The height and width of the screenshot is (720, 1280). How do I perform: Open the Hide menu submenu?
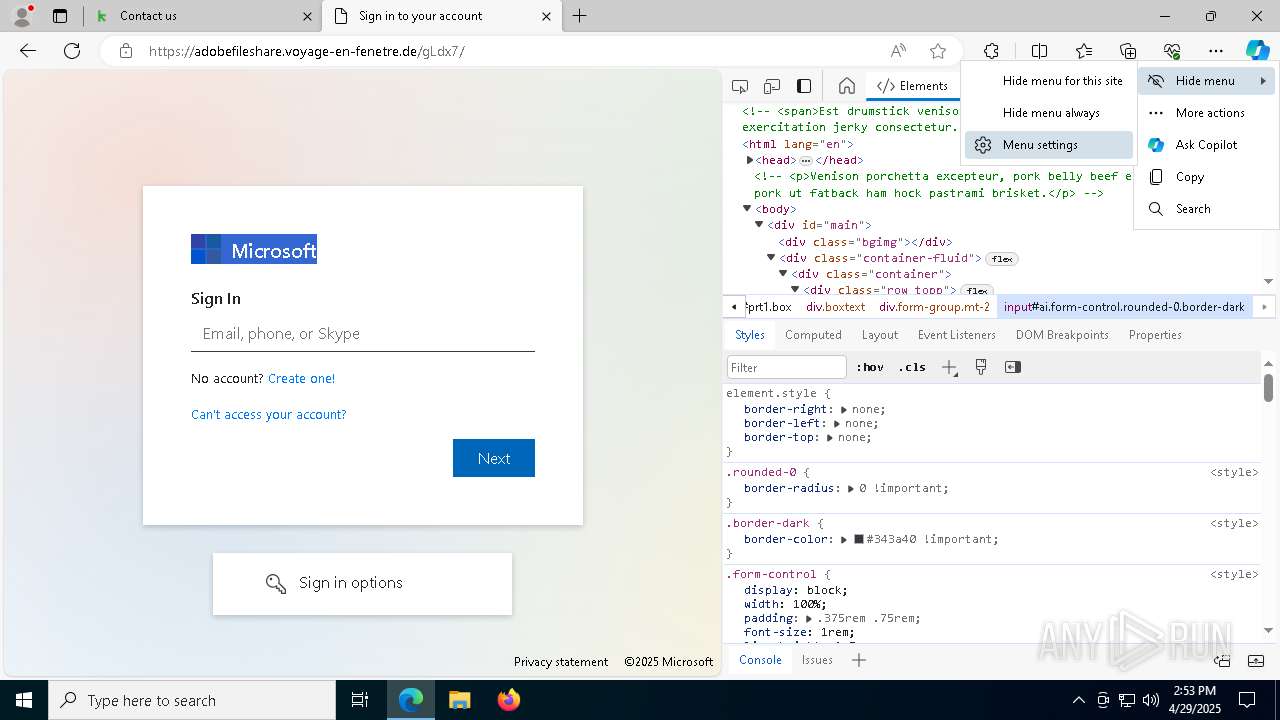[1206, 81]
